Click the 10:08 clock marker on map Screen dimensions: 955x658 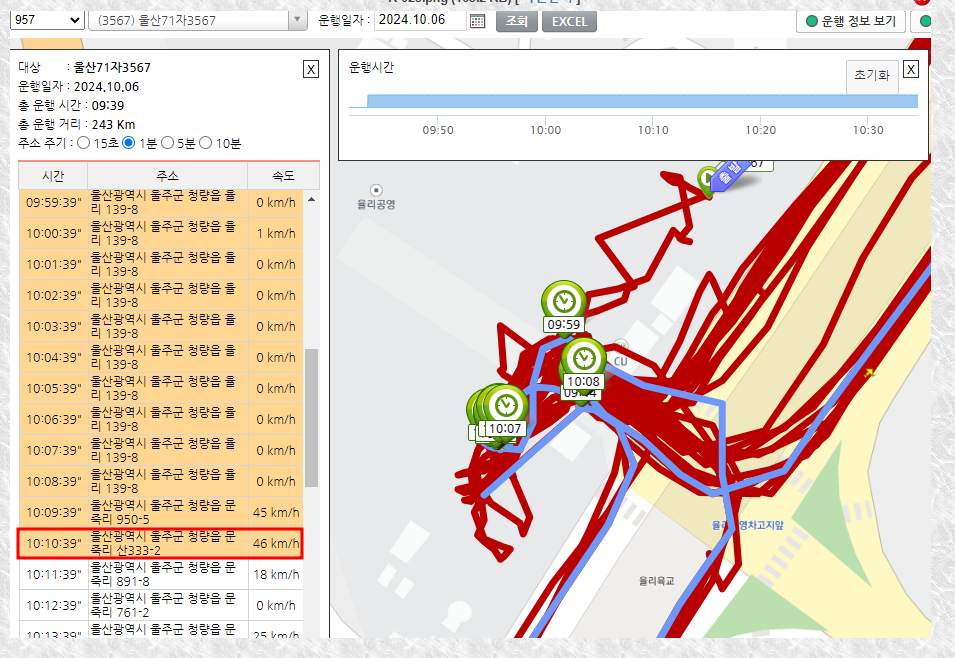click(583, 358)
